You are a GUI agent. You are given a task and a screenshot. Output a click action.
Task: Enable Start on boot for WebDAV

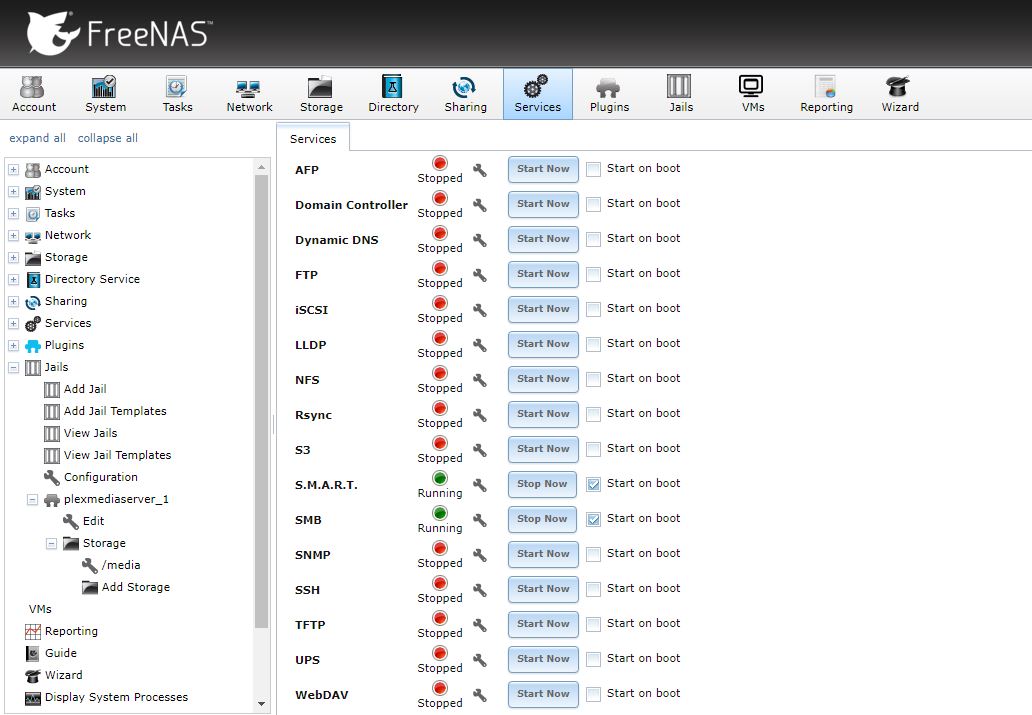pos(593,693)
